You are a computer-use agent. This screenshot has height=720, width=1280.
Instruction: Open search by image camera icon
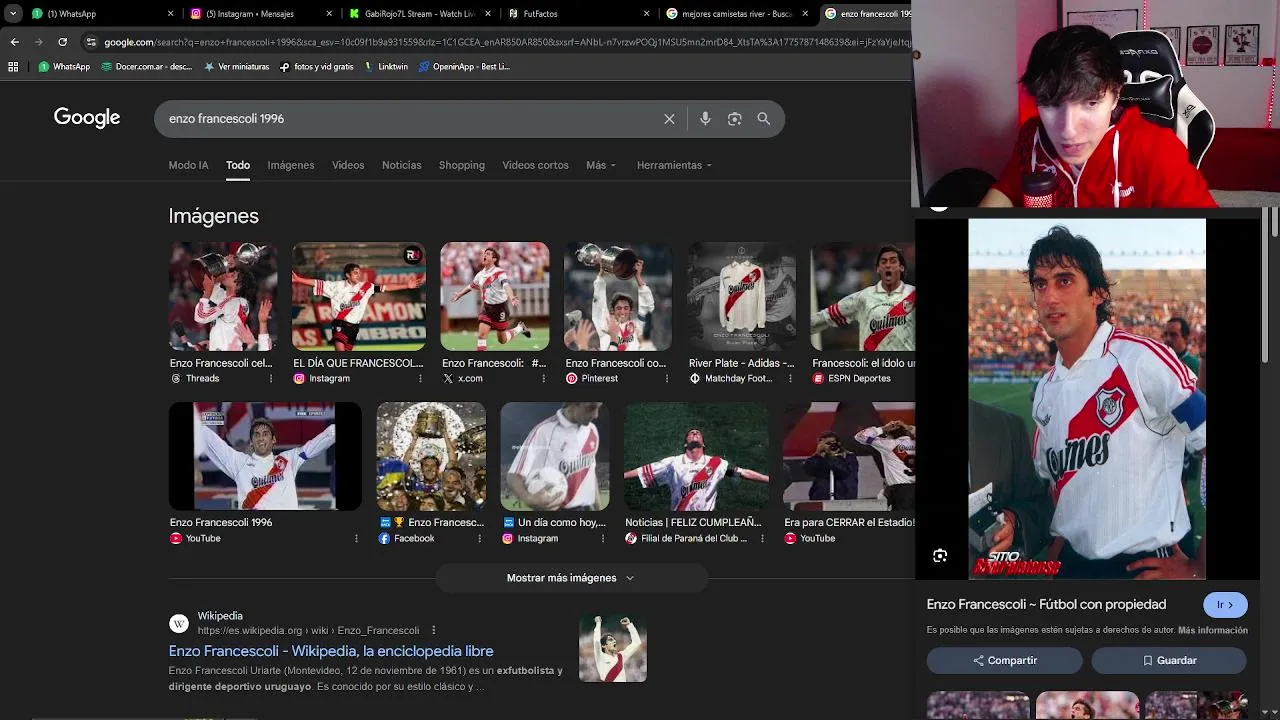coord(734,119)
